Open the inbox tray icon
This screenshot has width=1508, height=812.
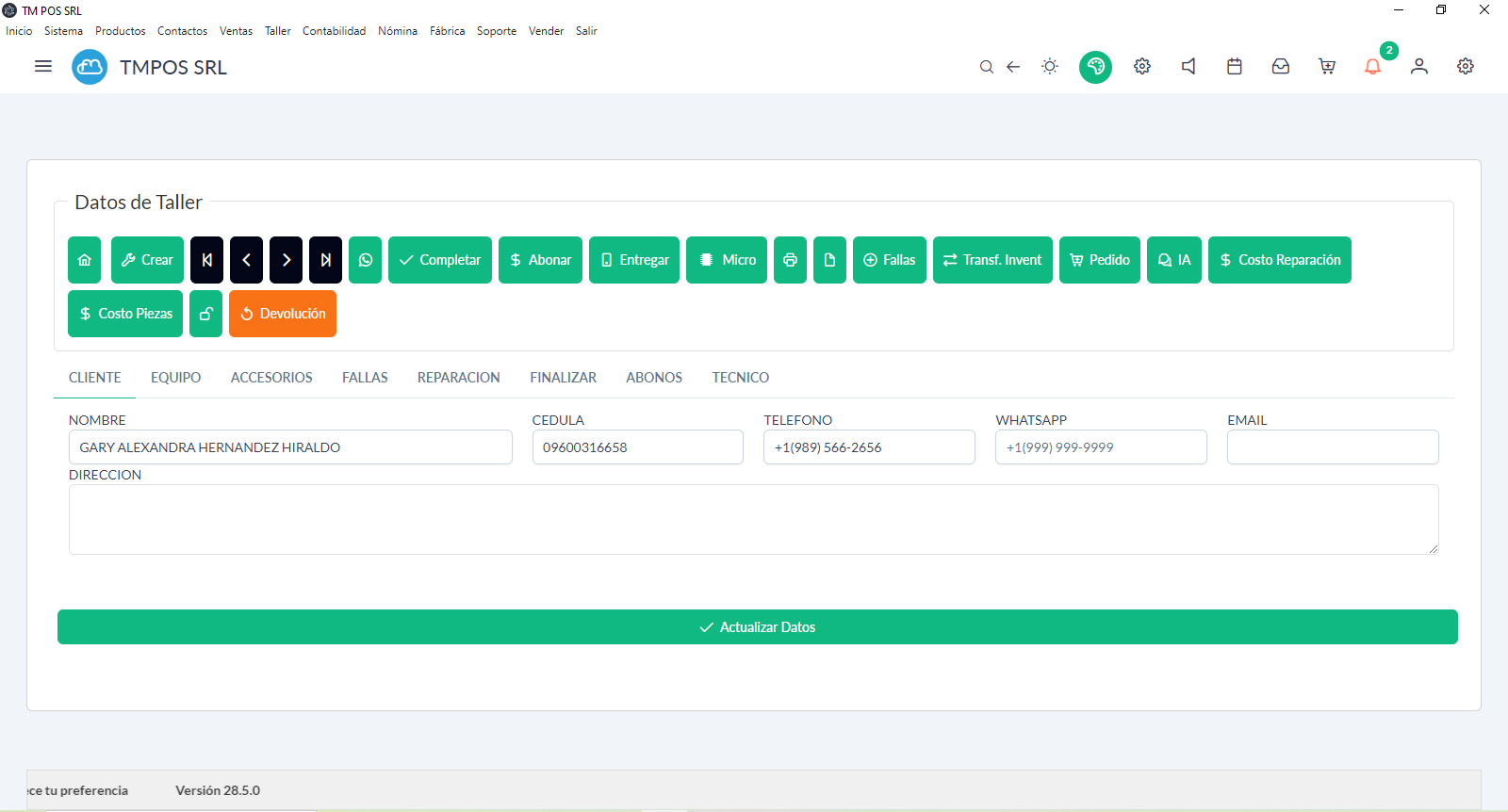[1281, 66]
